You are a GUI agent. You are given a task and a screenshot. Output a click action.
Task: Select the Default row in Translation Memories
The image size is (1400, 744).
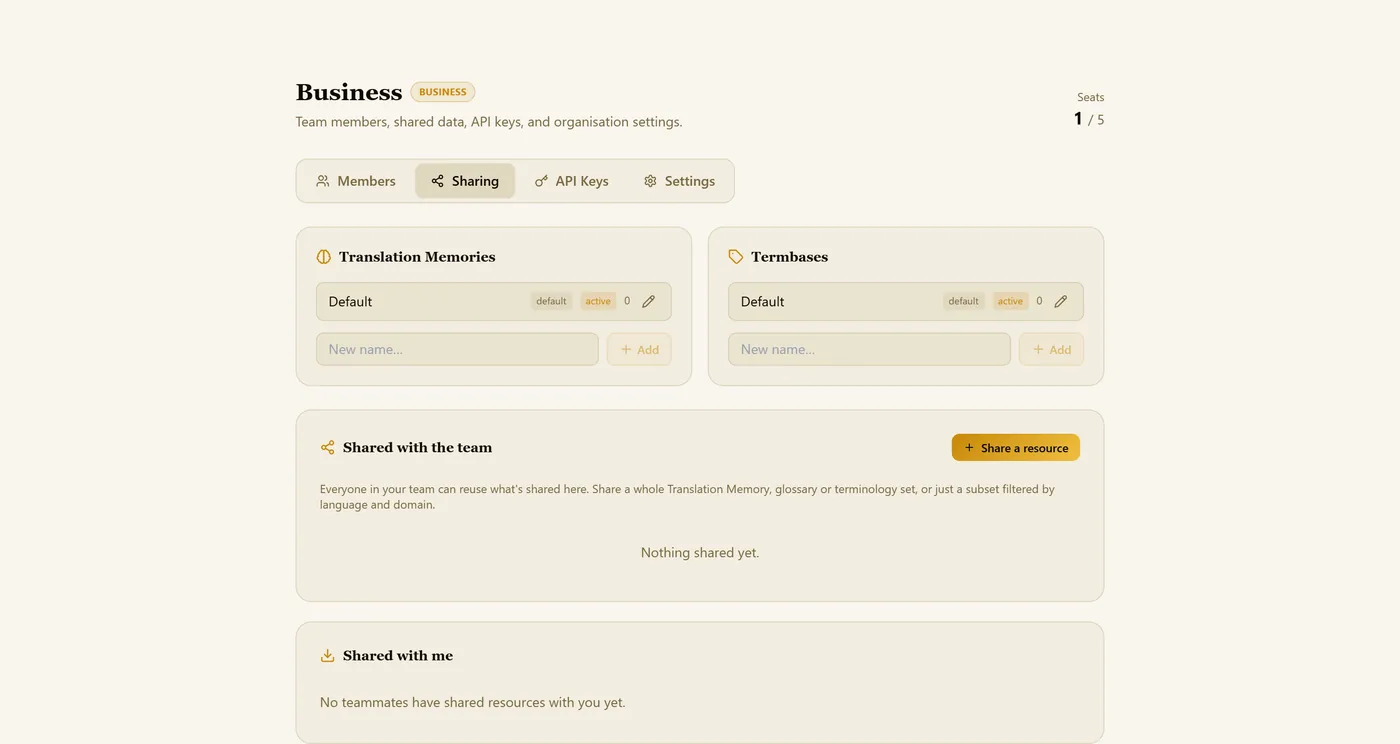(x=494, y=301)
